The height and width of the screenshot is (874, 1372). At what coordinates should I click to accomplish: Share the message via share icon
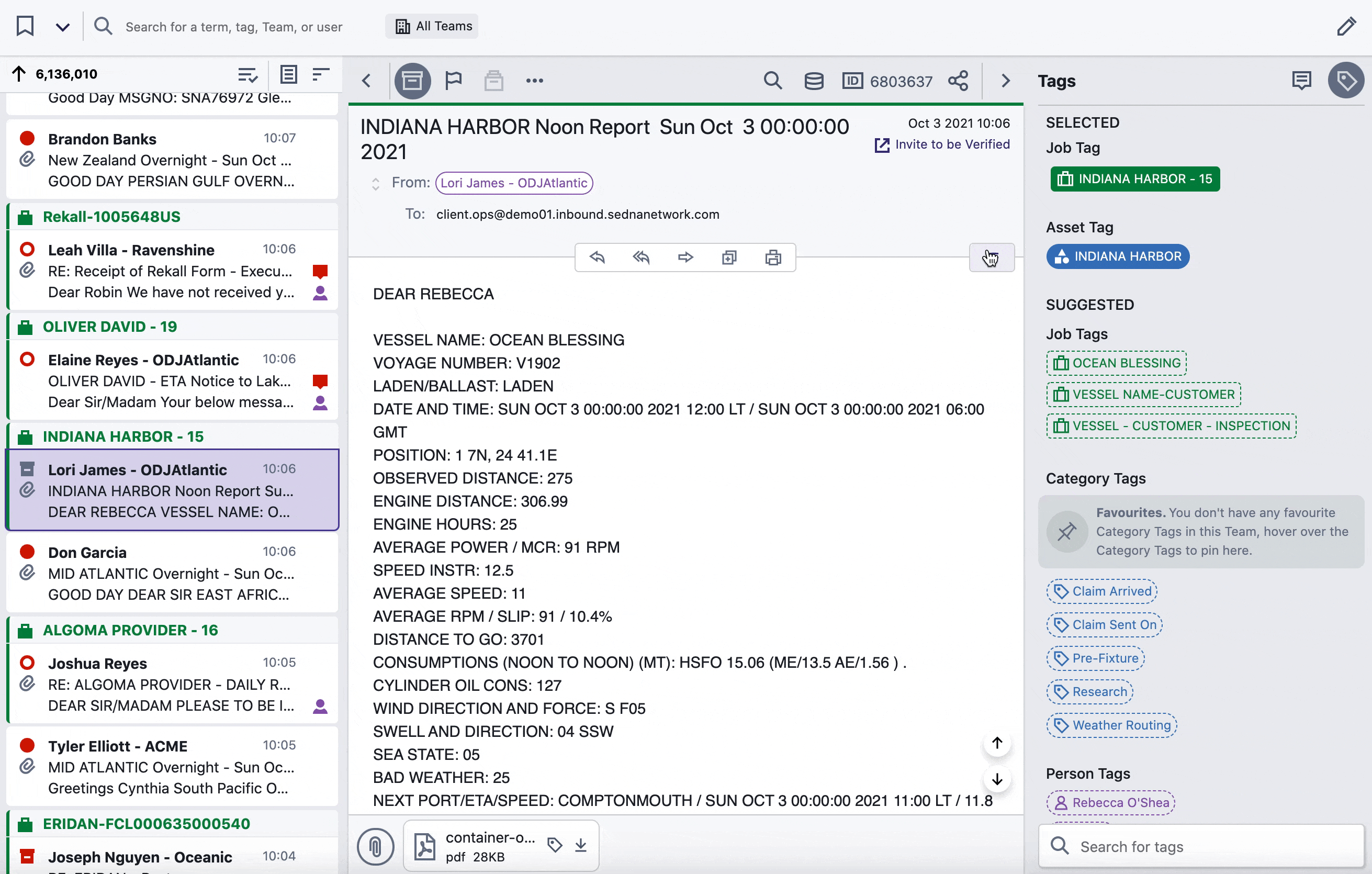coord(958,81)
